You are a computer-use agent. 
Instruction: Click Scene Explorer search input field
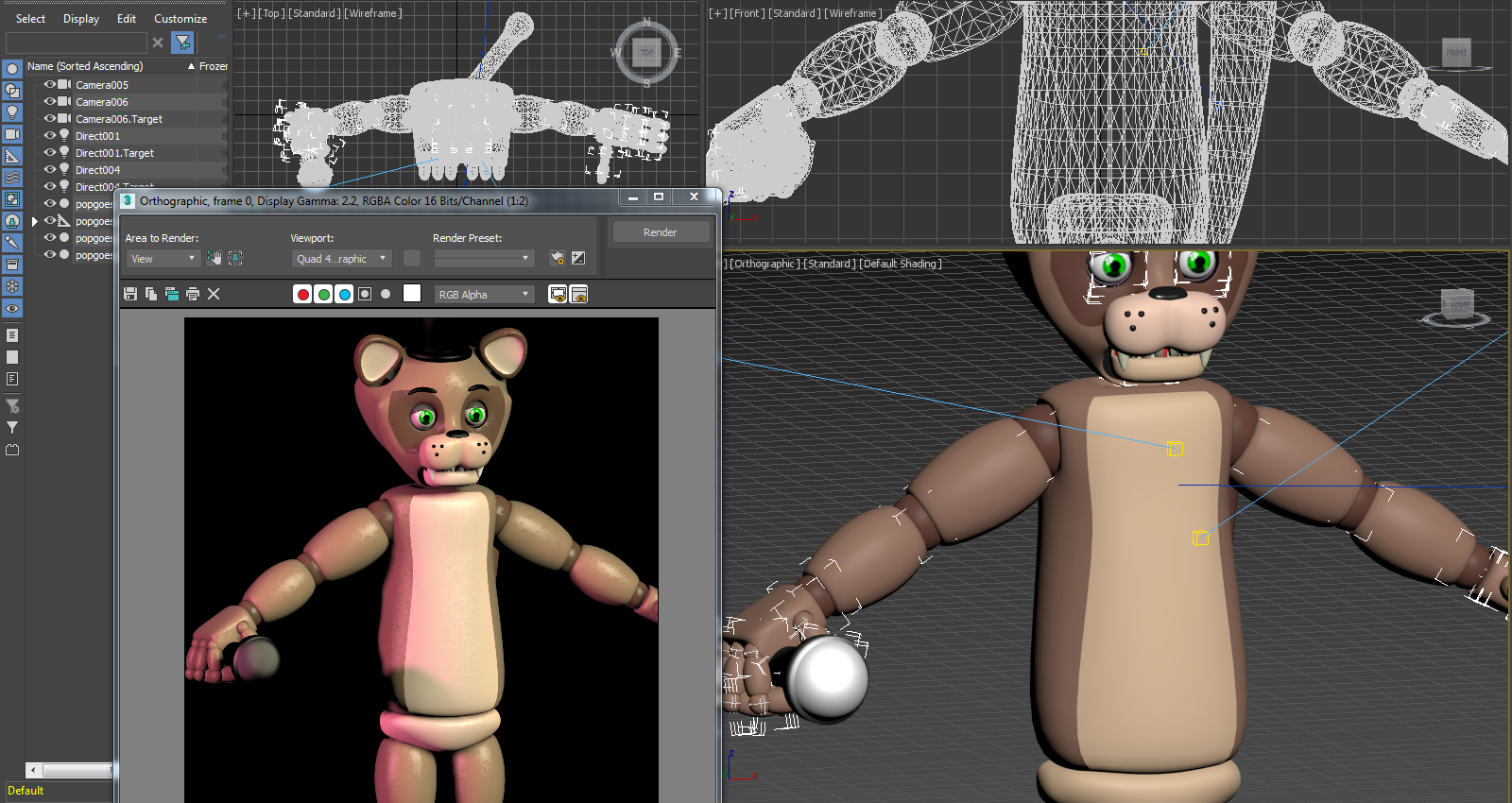click(77, 43)
